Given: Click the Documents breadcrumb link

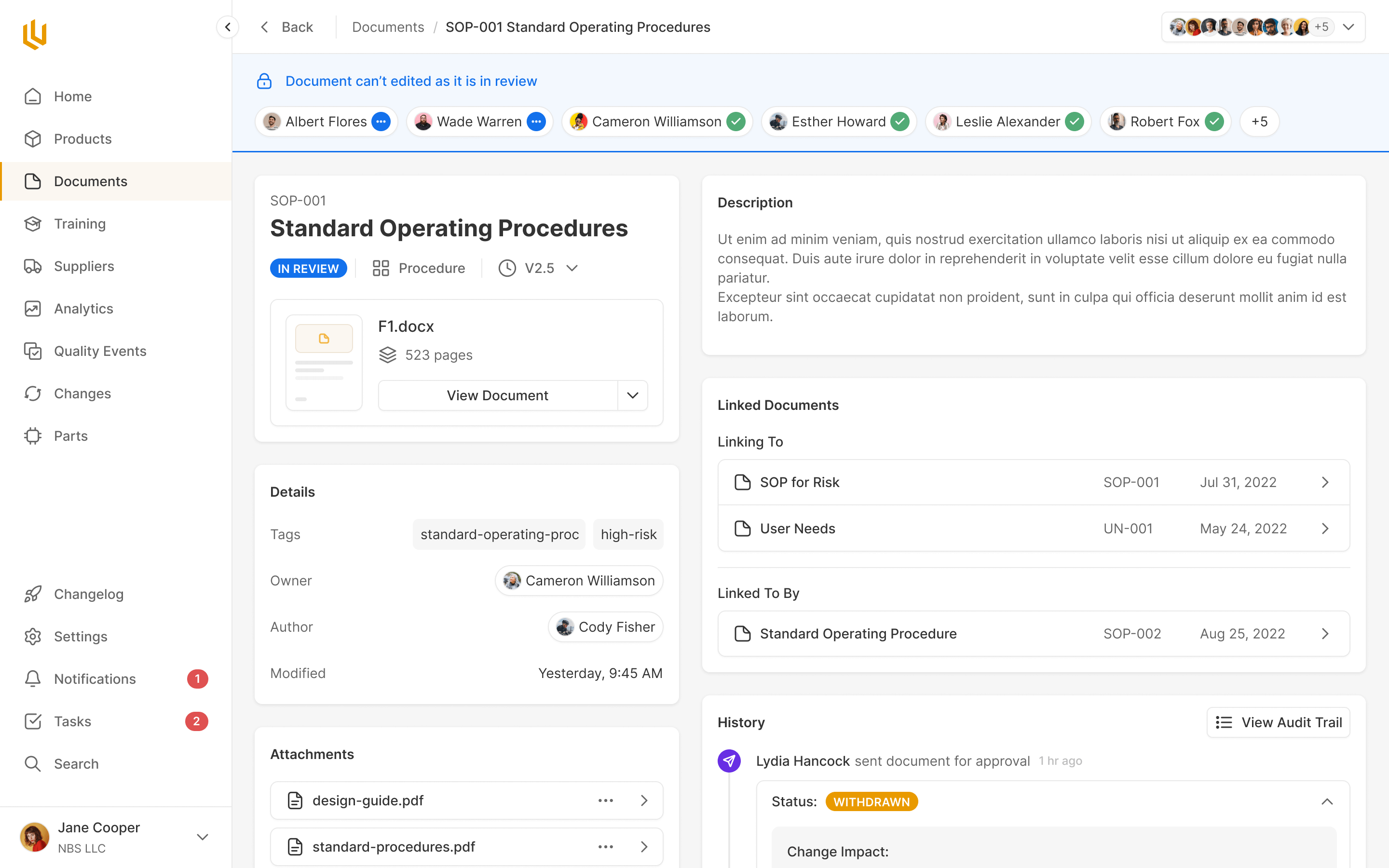Looking at the screenshot, I should tap(388, 27).
